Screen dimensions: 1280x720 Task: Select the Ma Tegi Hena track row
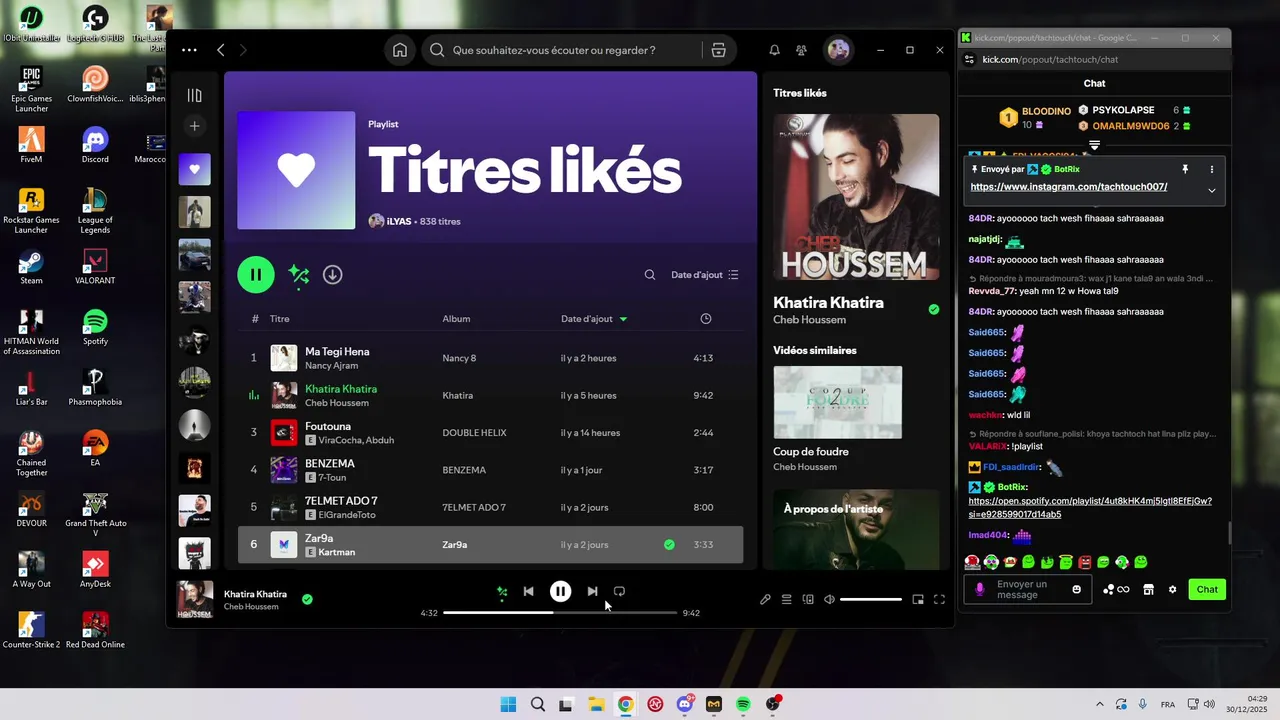click(x=490, y=358)
